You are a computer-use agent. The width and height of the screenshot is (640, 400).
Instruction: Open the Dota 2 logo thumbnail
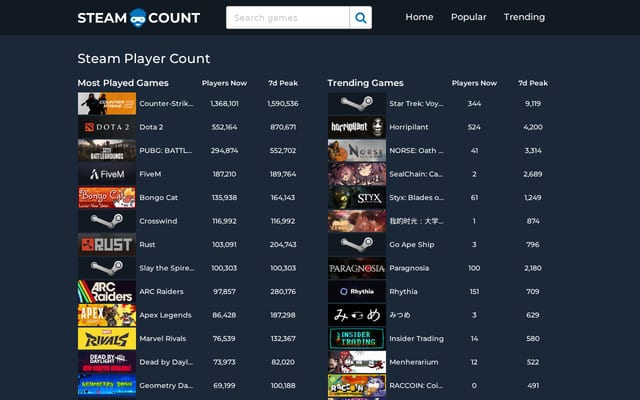point(107,127)
